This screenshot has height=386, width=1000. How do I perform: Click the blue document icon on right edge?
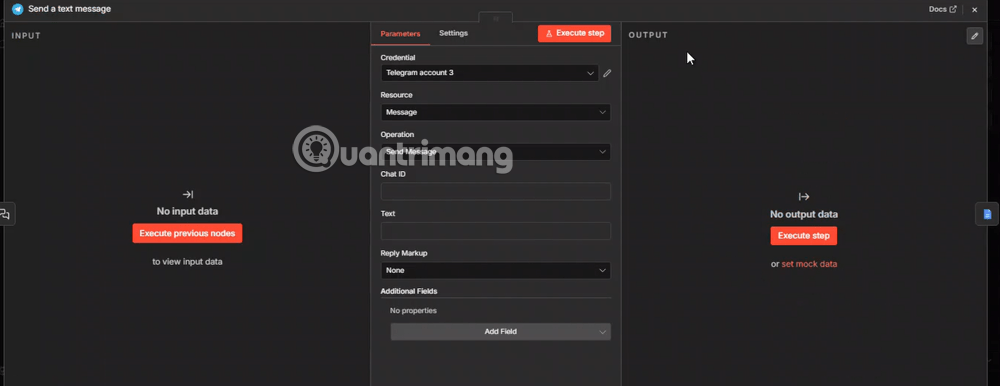pos(987,214)
